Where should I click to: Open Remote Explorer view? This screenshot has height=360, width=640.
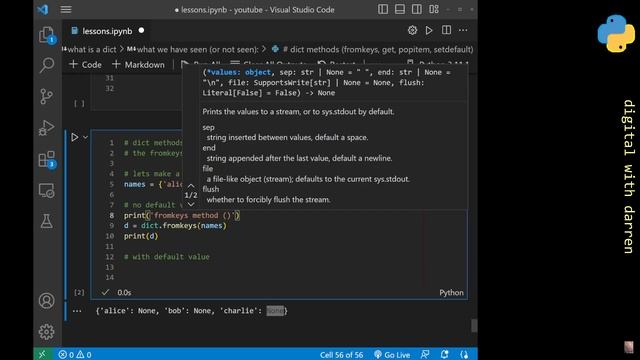click(x=47, y=190)
